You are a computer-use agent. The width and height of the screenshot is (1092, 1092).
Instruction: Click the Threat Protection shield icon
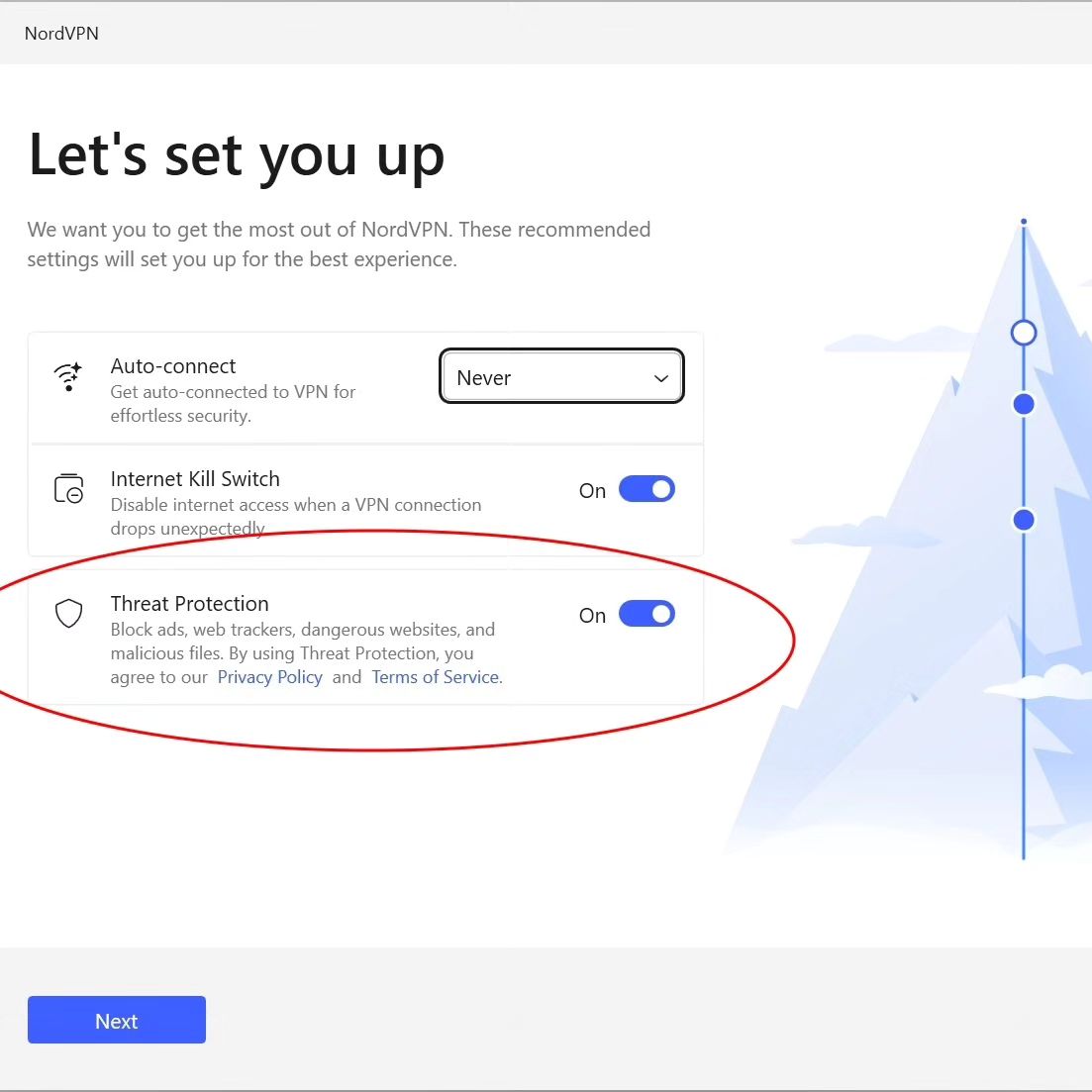[x=68, y=614]
